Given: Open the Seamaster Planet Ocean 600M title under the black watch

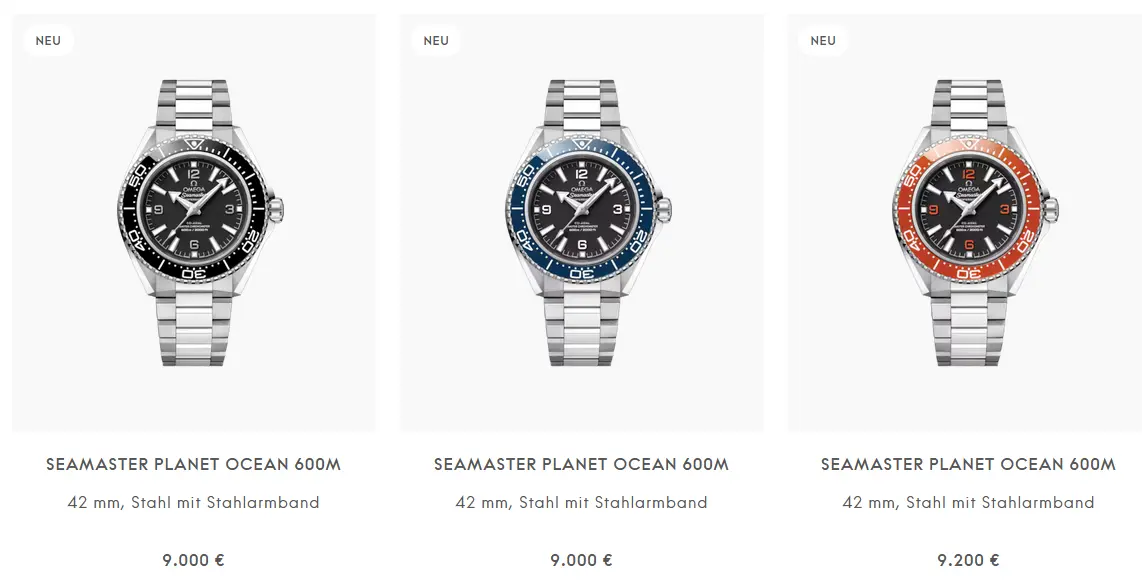Looking at the screenshot, I should pyautogui.click(x=194, y=464).
